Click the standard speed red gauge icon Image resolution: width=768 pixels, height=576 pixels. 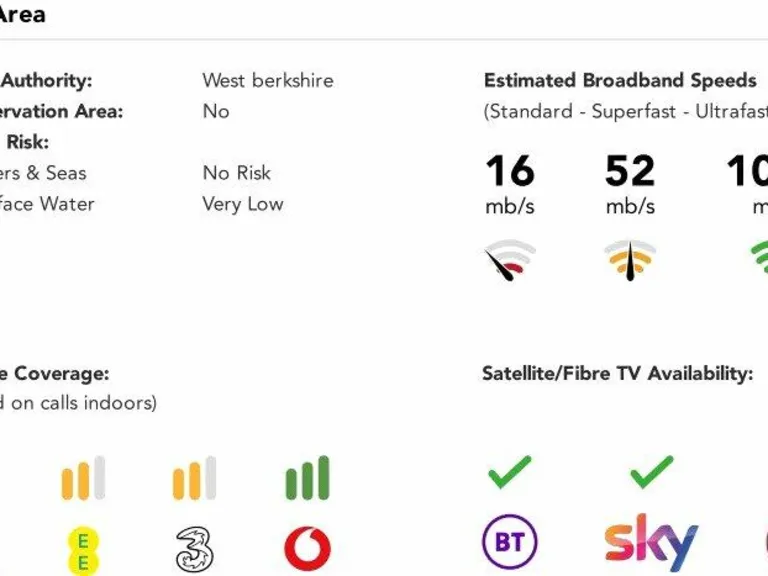pos(510,260)
